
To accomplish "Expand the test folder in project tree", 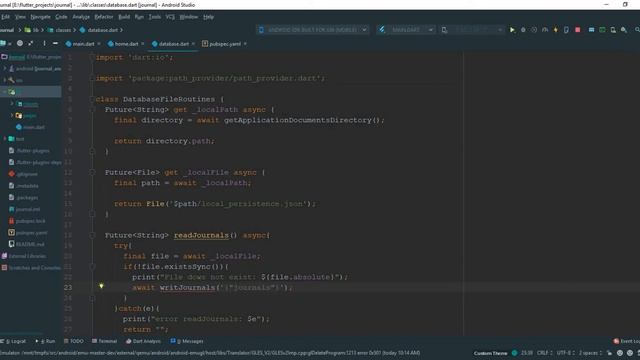I will click(5, 139).
